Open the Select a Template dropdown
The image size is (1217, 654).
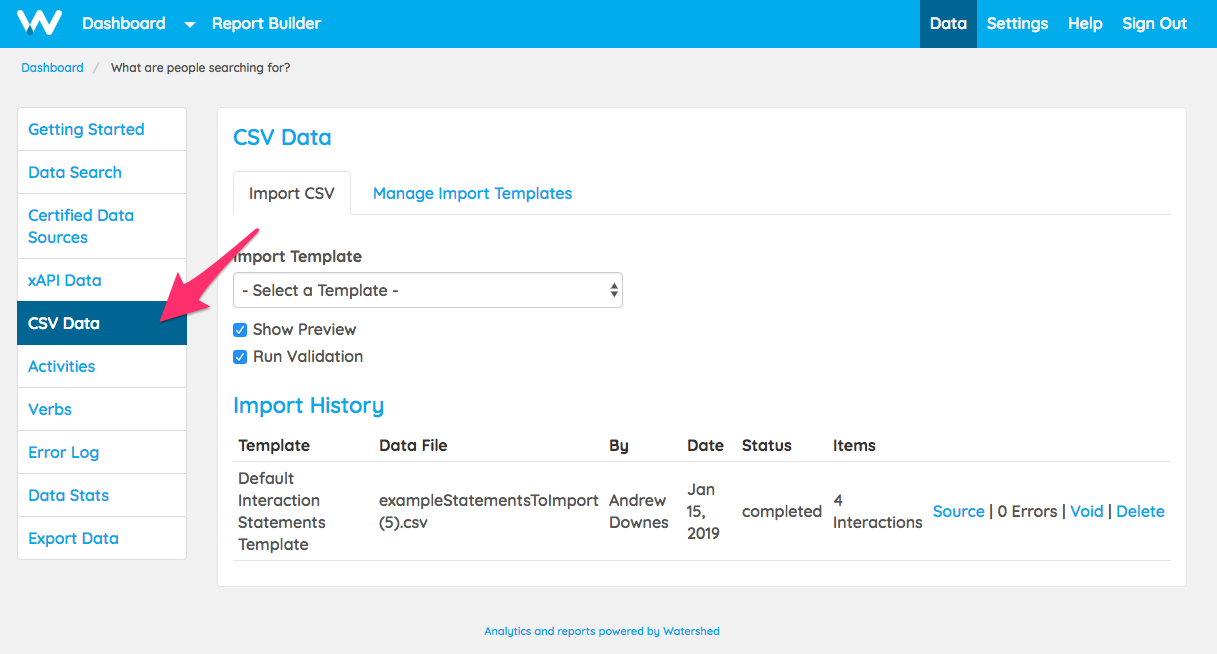tap(427, 290)
